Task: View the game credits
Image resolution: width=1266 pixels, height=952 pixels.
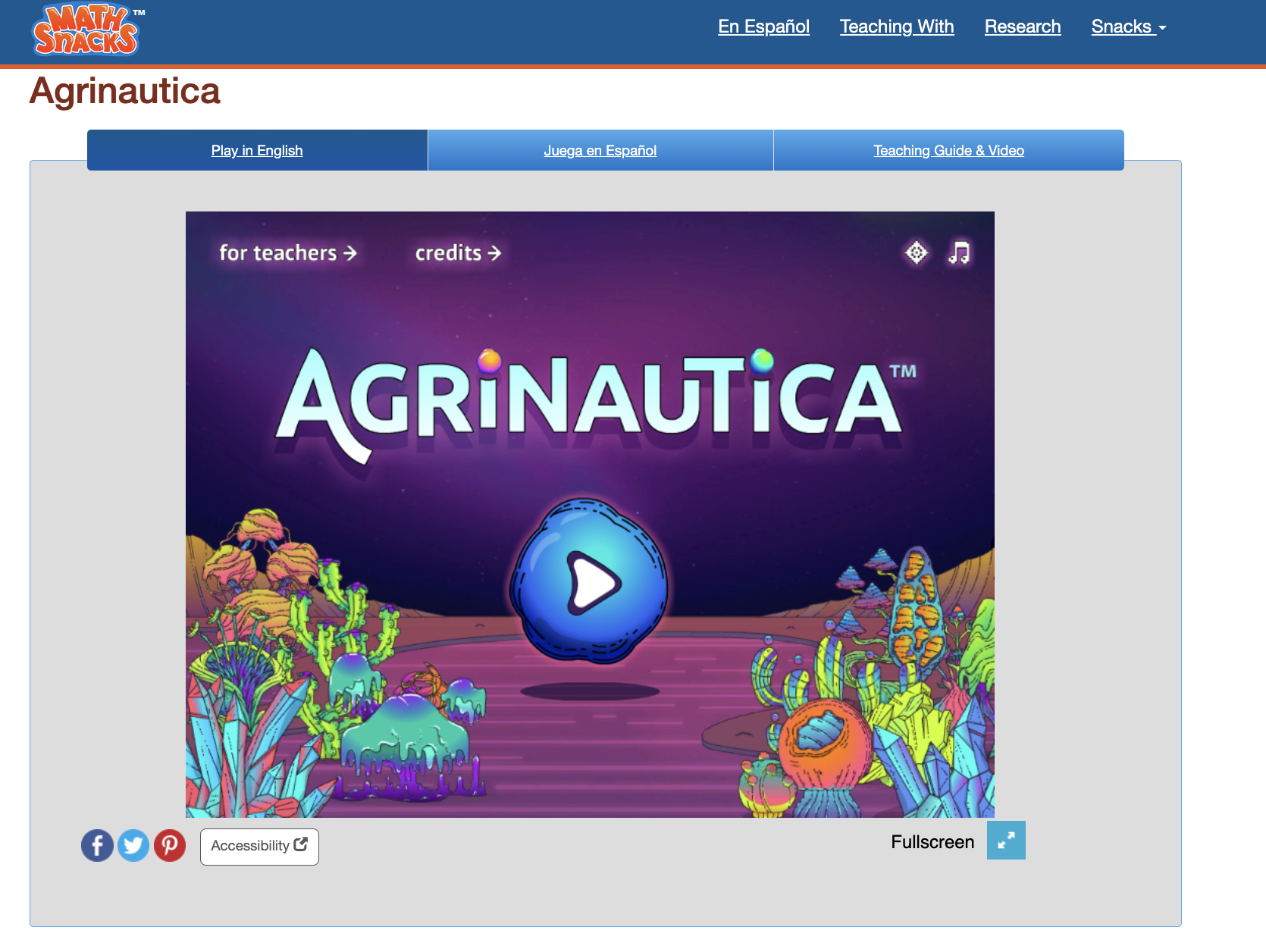Action: click(x=457, y=253)
